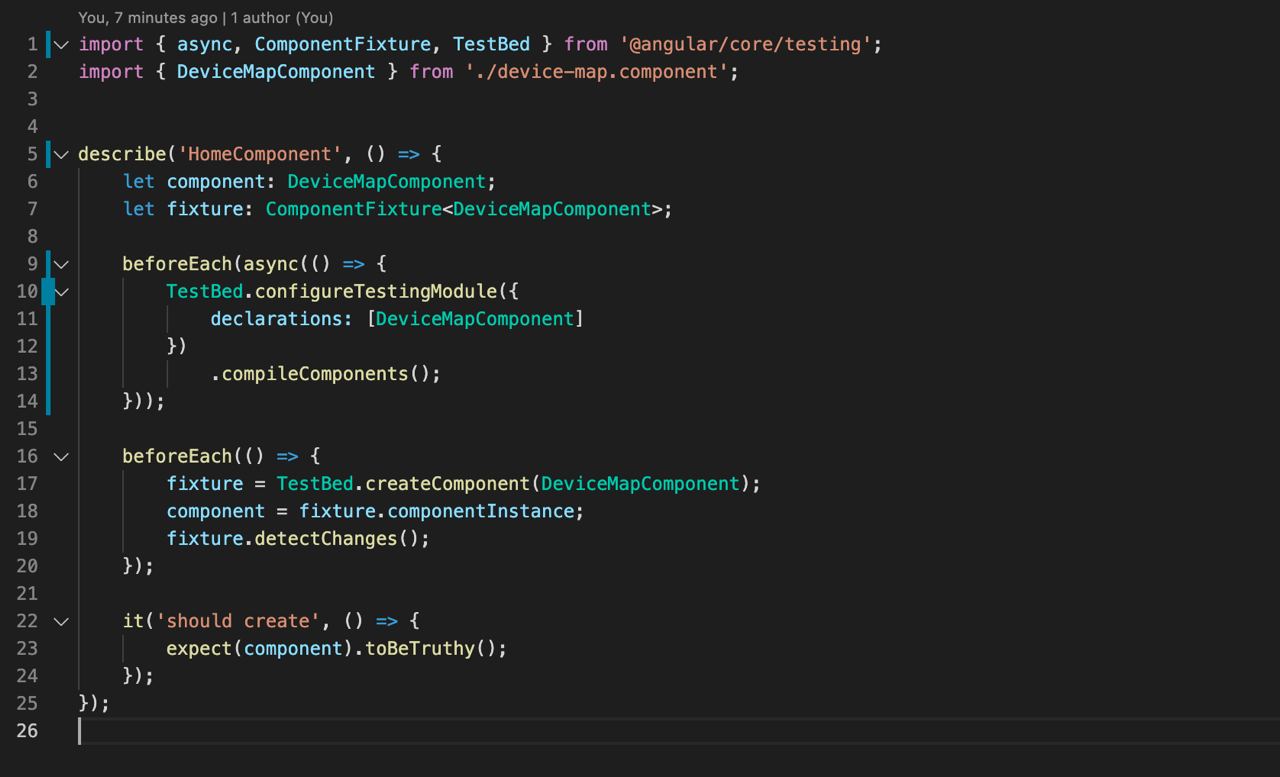Collapse the configureTestingModule fold arrow on line 10
This screenshot has height=777, width=1280.
(62, 291)
